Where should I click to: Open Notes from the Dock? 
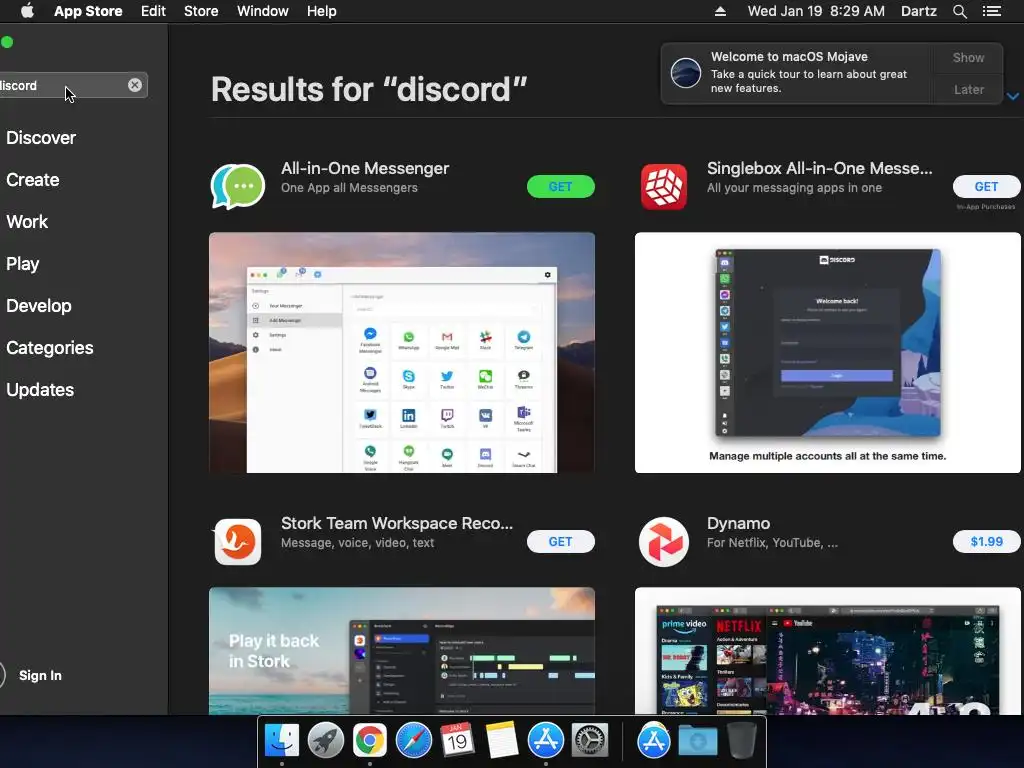(x=502, y=741)
